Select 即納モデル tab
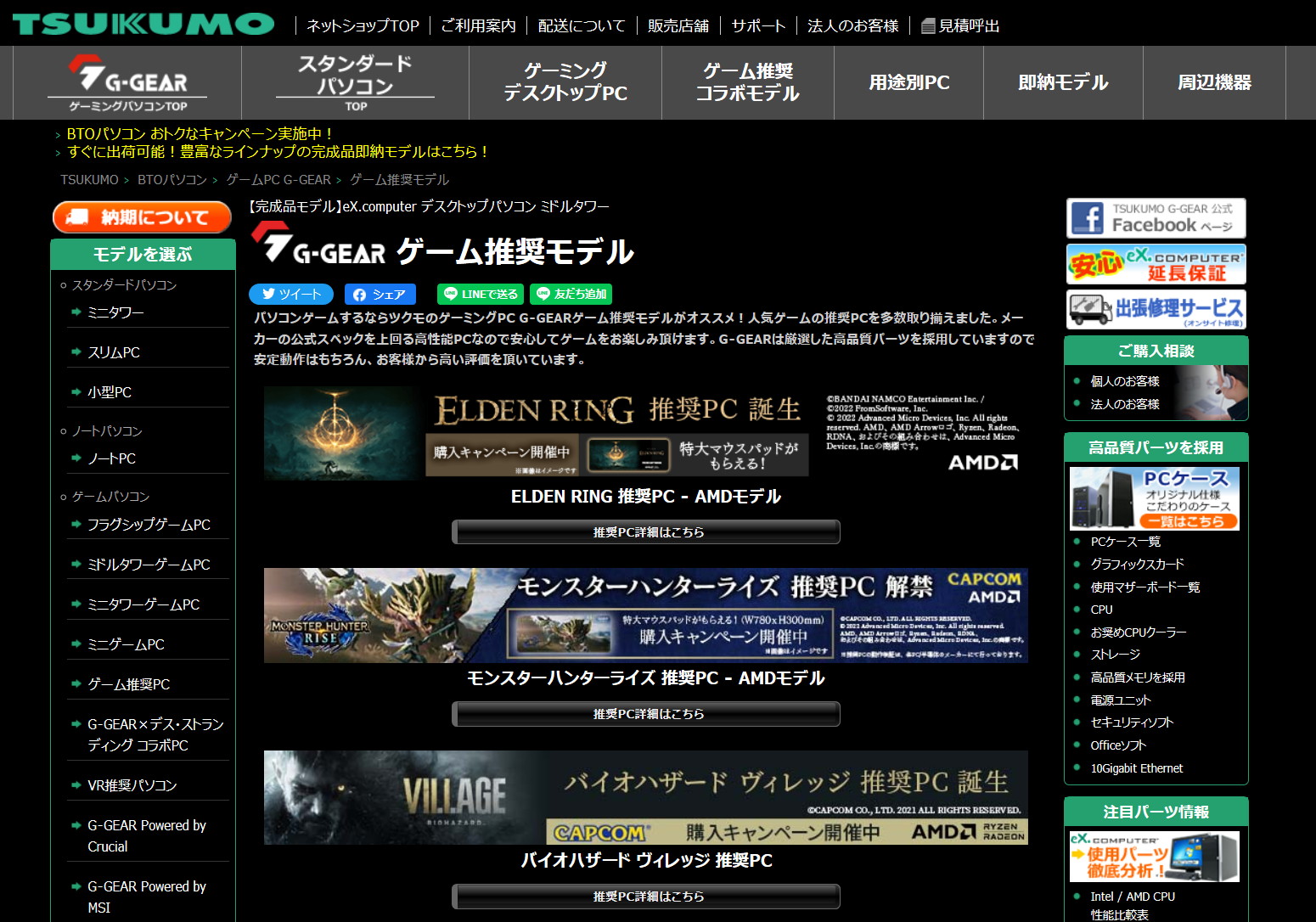 click(1063, 82)
